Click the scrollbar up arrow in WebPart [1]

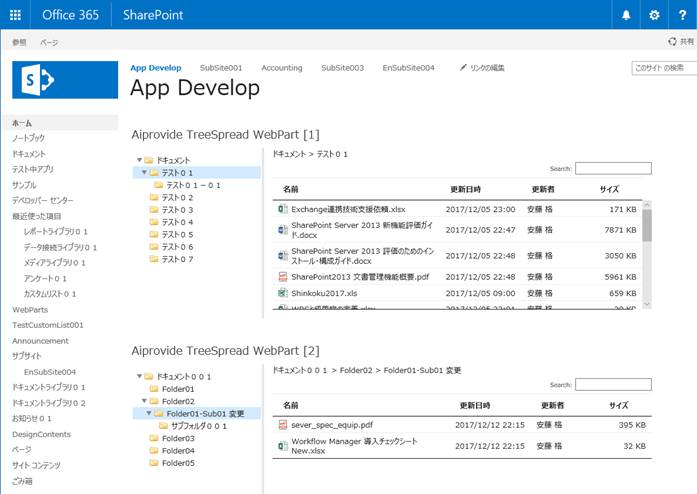point(647,205)
